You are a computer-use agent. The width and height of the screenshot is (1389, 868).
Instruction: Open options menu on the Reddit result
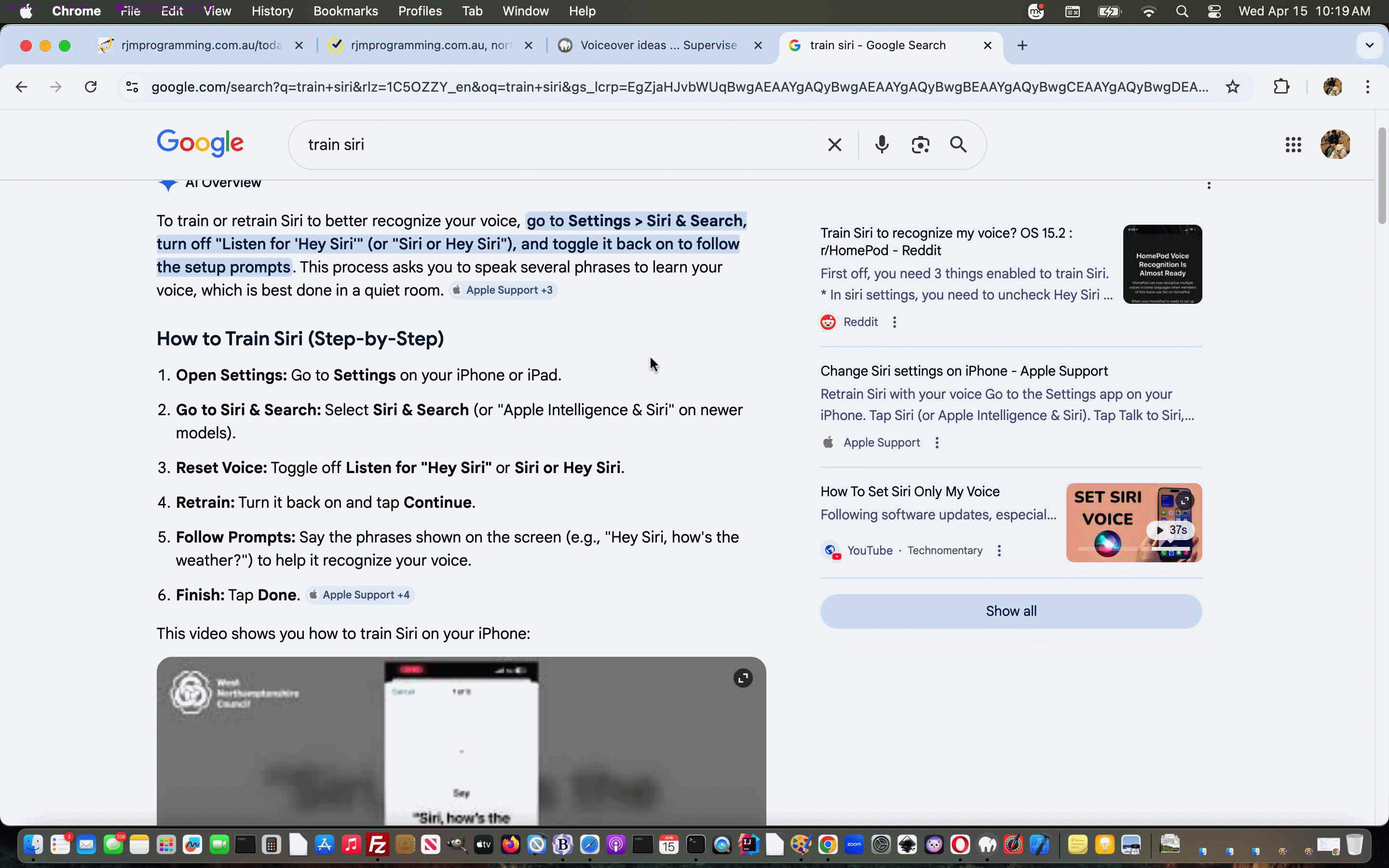[894, 322]
